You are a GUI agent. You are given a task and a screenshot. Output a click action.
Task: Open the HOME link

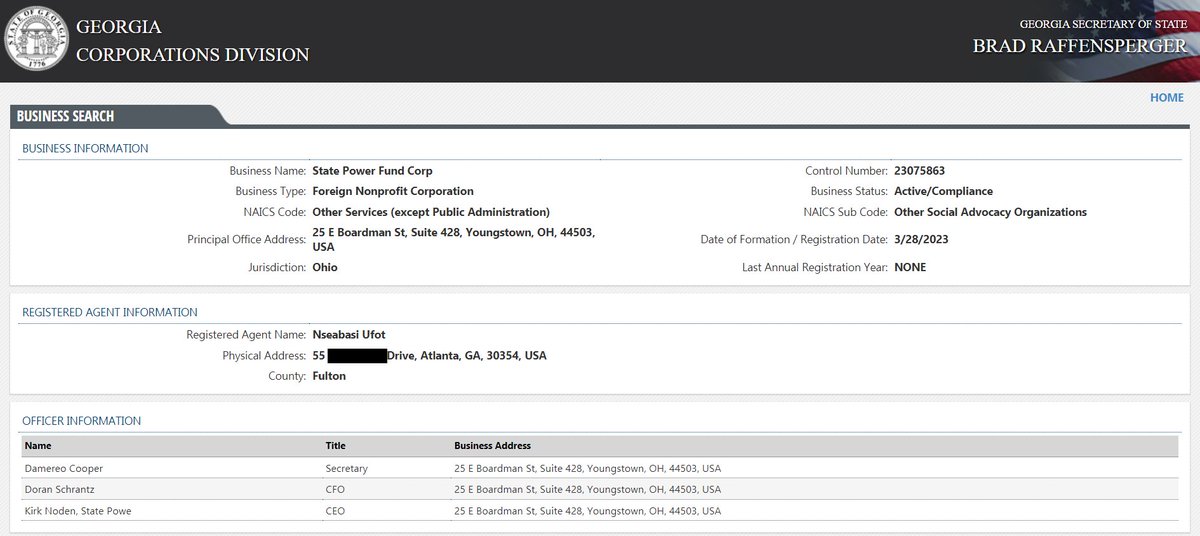point(1166,98)
